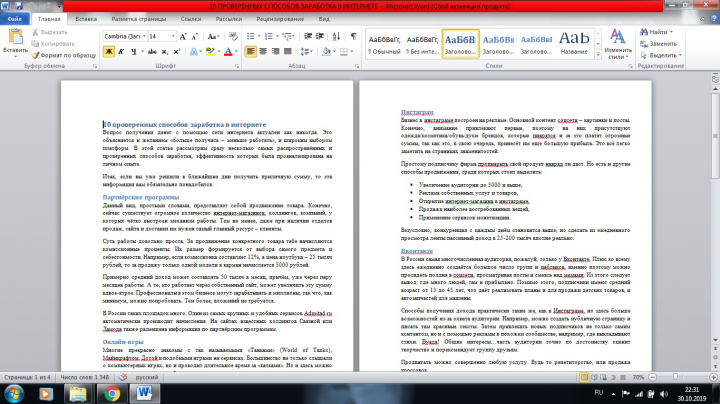Click spell check status icon

[x=123, y=377]
